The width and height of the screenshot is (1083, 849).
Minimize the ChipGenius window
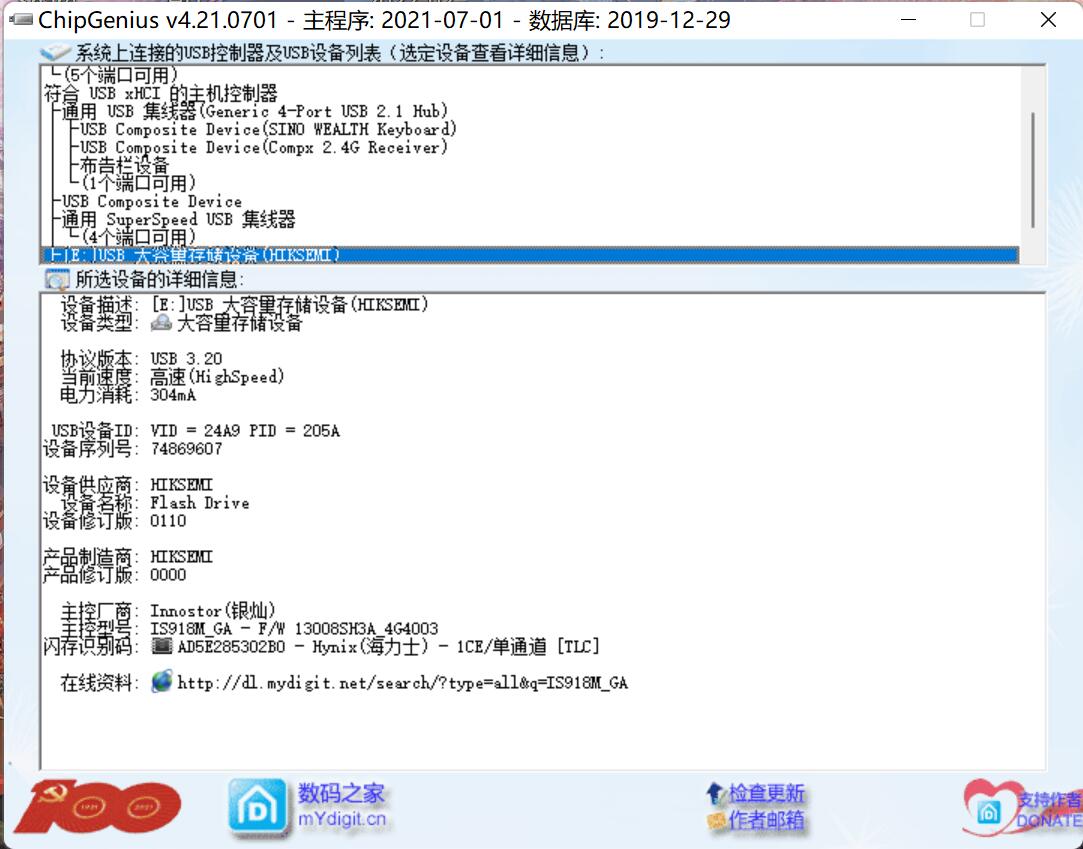(x=909, y=20)
